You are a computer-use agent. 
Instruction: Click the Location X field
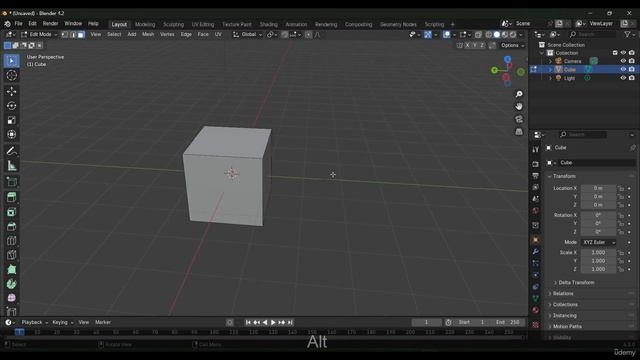(x=598, y=188)
